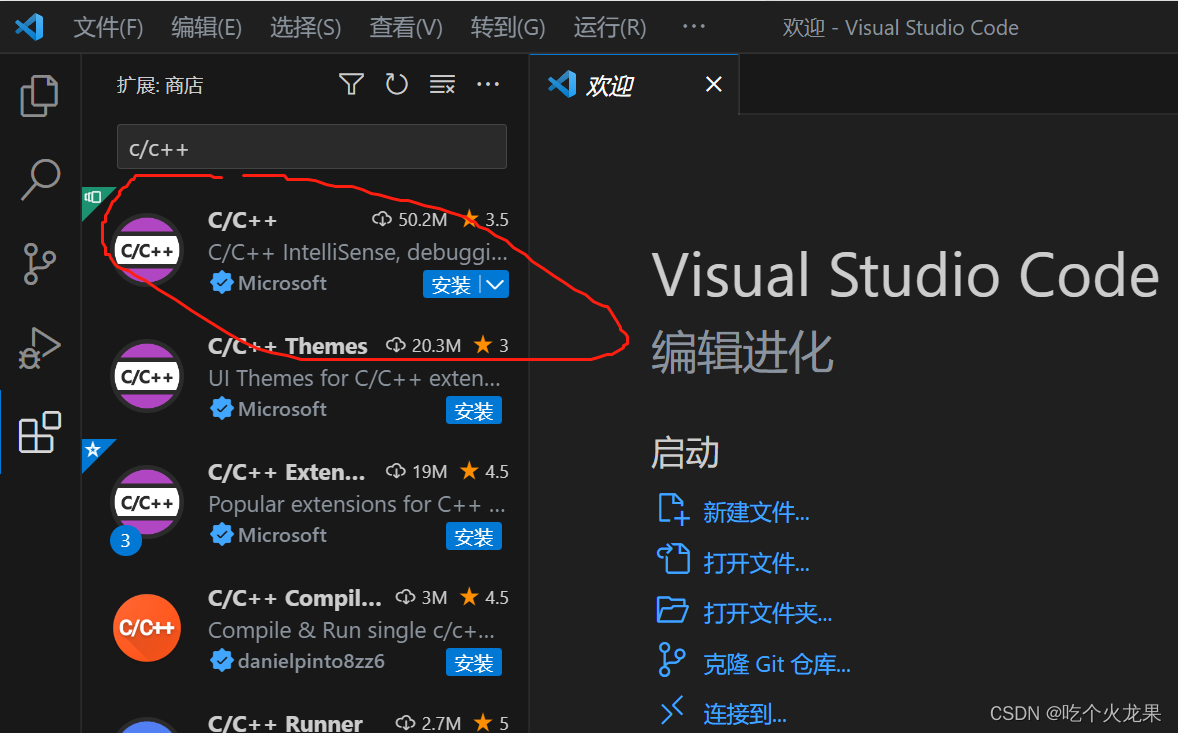The height and width of the screenshot is (733, 1178).
Task: Open the Source Control view
Action: click(x=39, y=264)
